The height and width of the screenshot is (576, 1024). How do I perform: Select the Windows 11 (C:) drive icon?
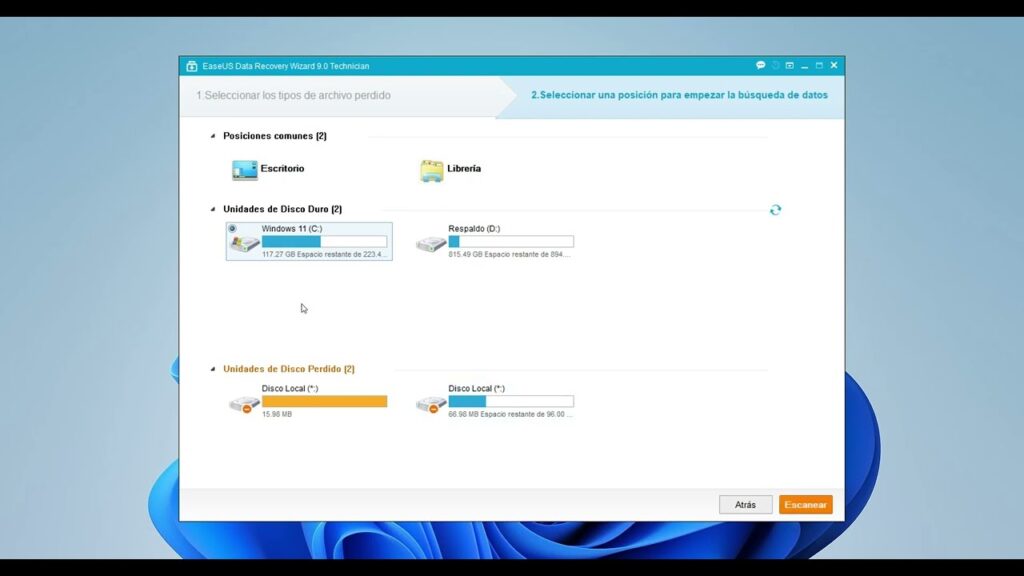pos(245,243)
